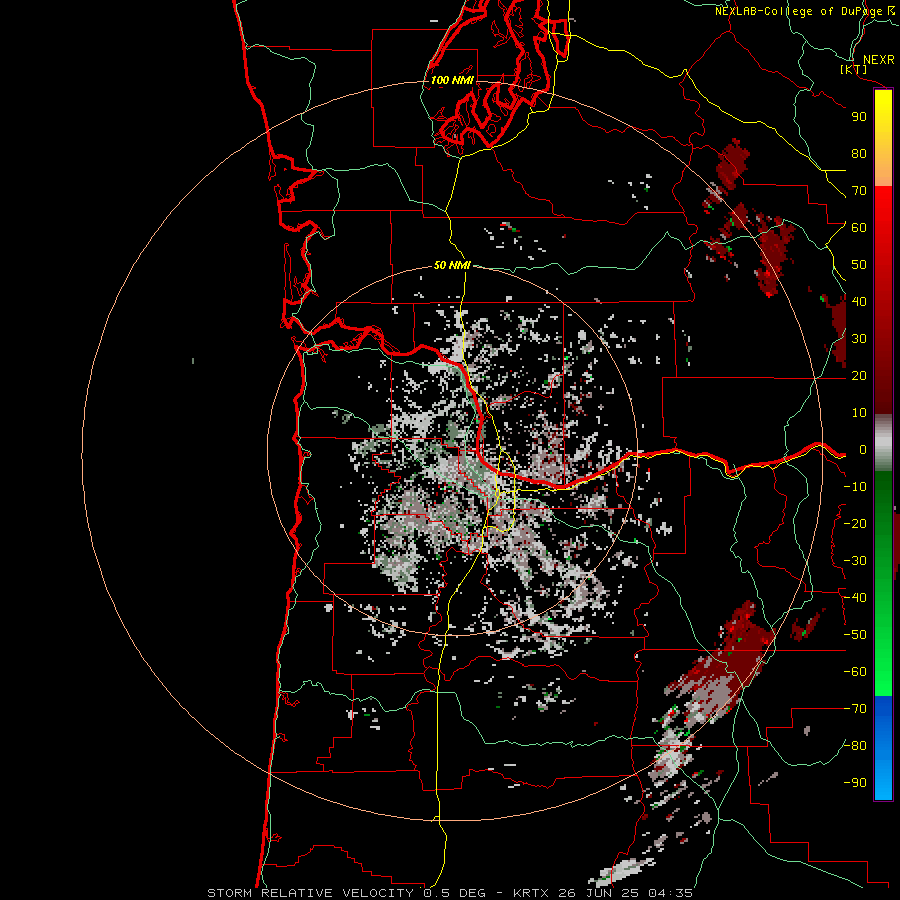
Task: Click the -20 value on the velocity scale
Action: [x=855, y=524]
